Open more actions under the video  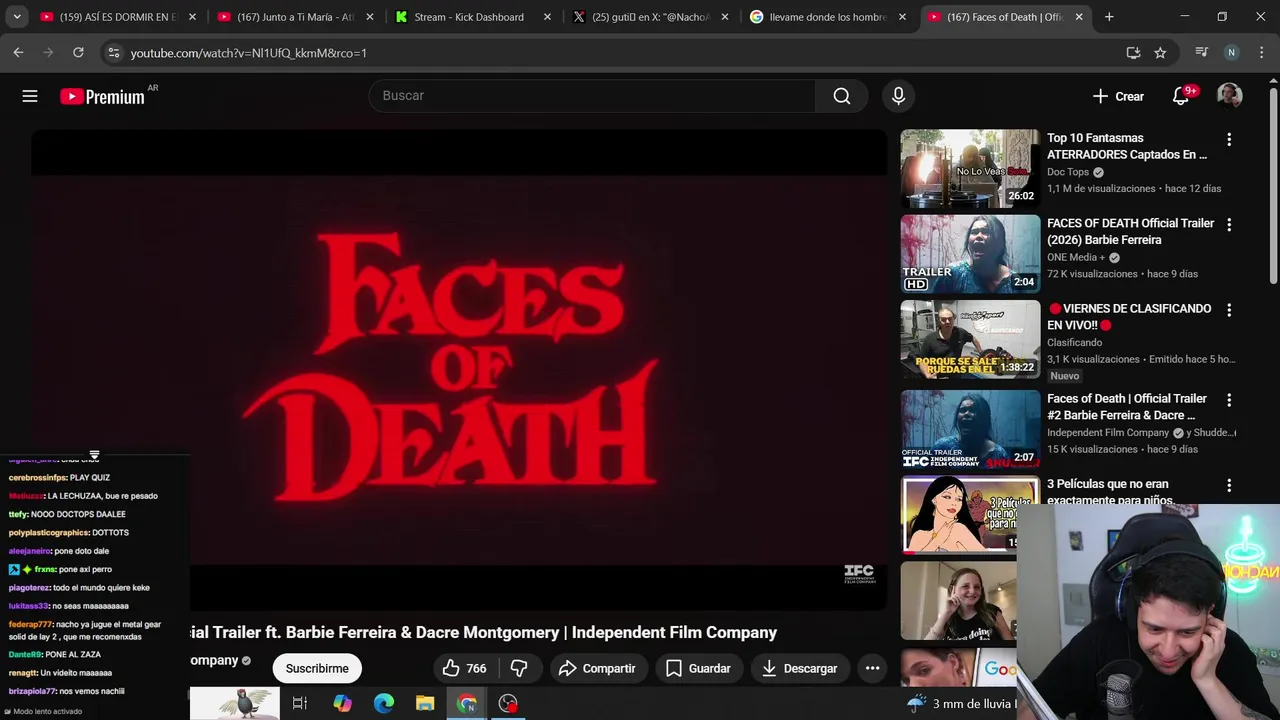pyautogui.click(x=872, y=668)
